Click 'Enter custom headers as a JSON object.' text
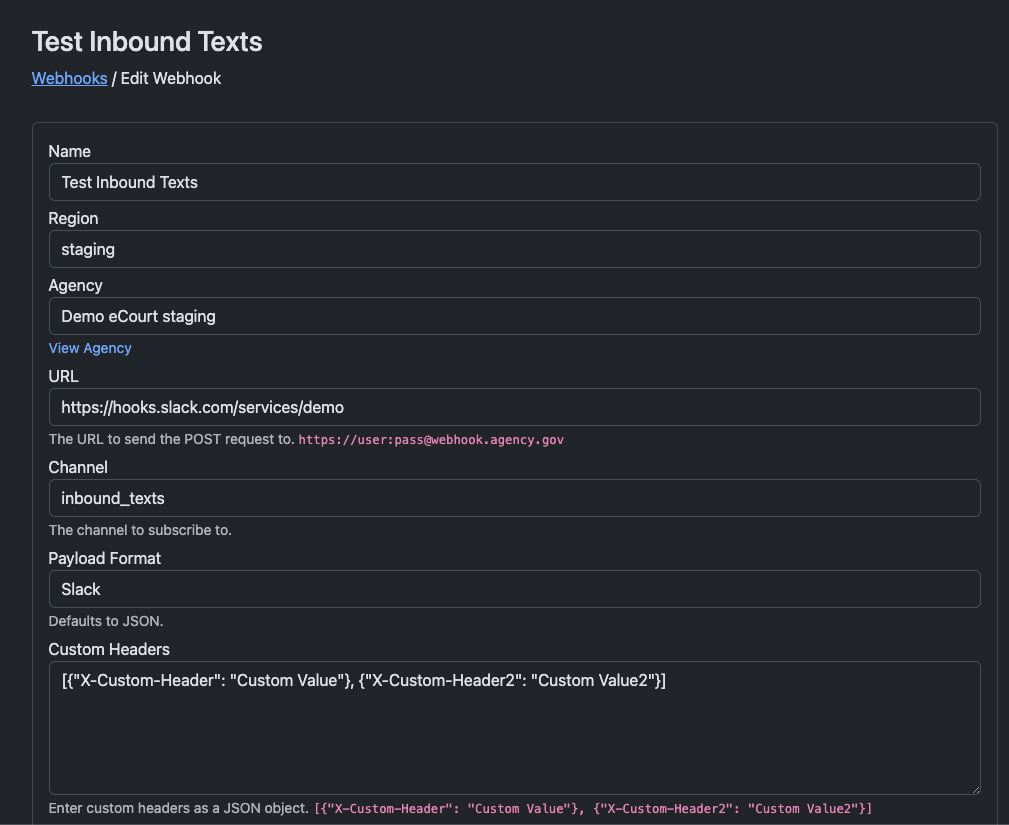 click(179, 808)
